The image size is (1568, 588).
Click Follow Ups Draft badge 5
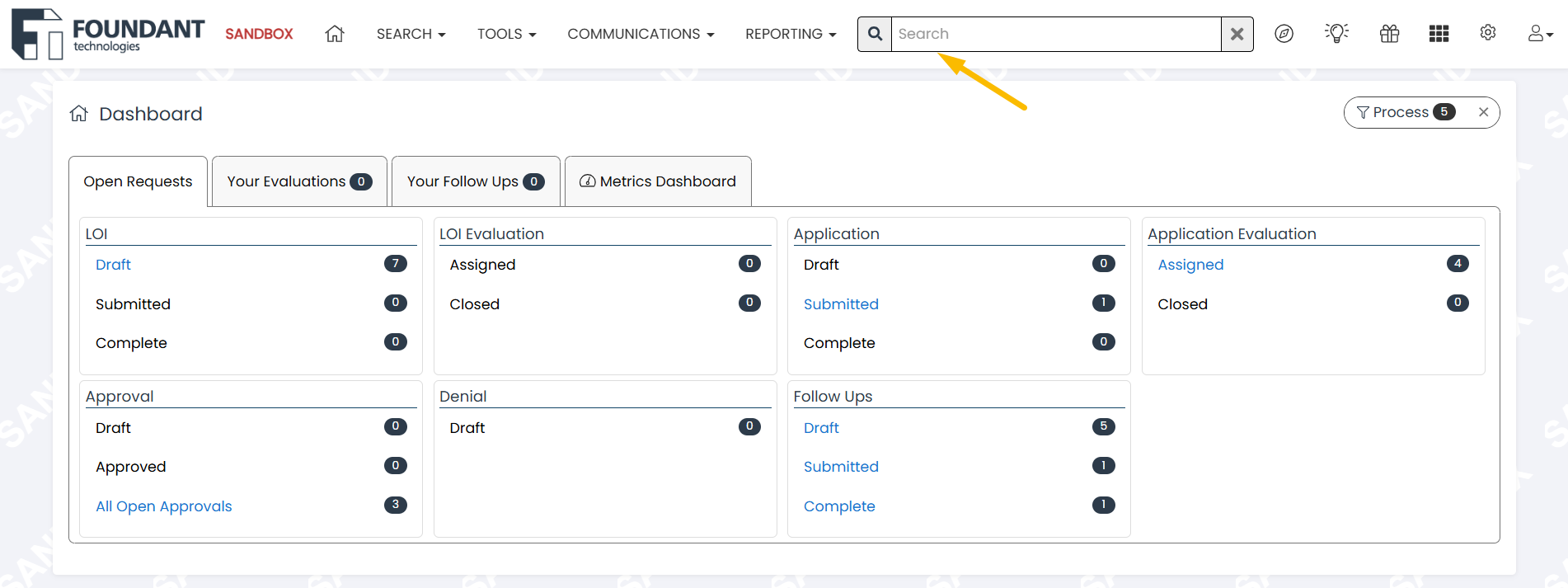(1104, 426)
